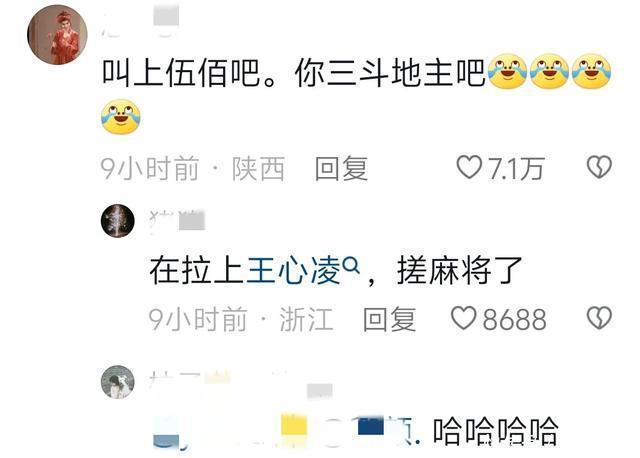The width and height of the screenshot is (640, 458).
Task: Tap the comment text 叫上伍佰吧
Action: pos(181,73)
